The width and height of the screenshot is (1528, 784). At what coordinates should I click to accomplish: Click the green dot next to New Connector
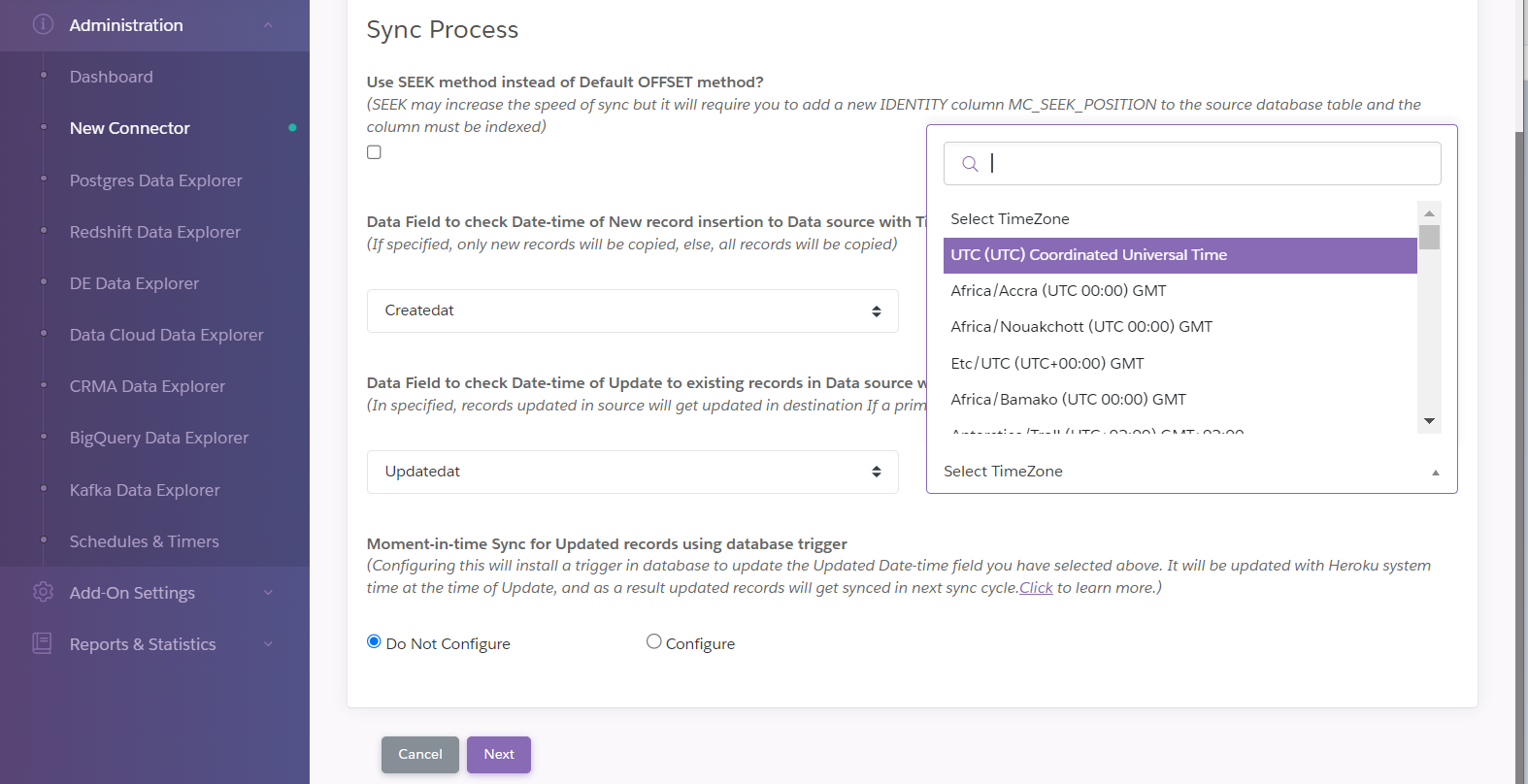point(292,128)
